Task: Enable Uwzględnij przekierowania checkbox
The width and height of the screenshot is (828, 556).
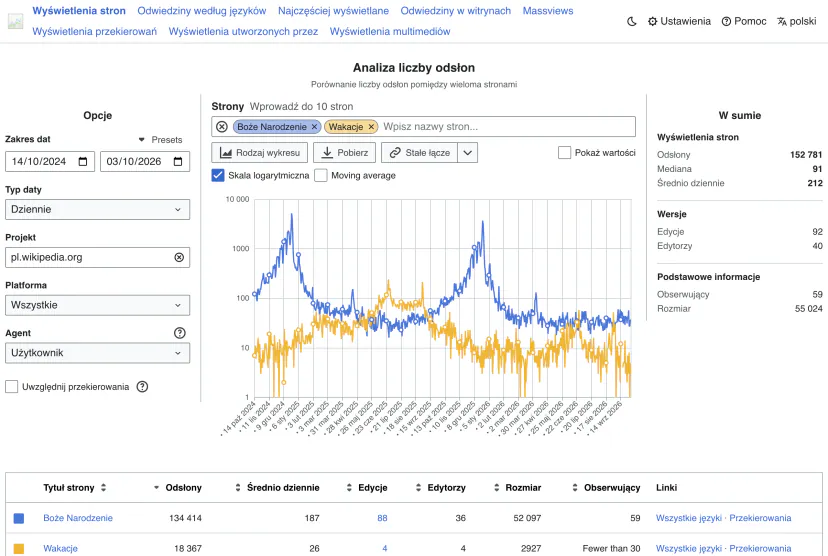Action: click(12, 387)
